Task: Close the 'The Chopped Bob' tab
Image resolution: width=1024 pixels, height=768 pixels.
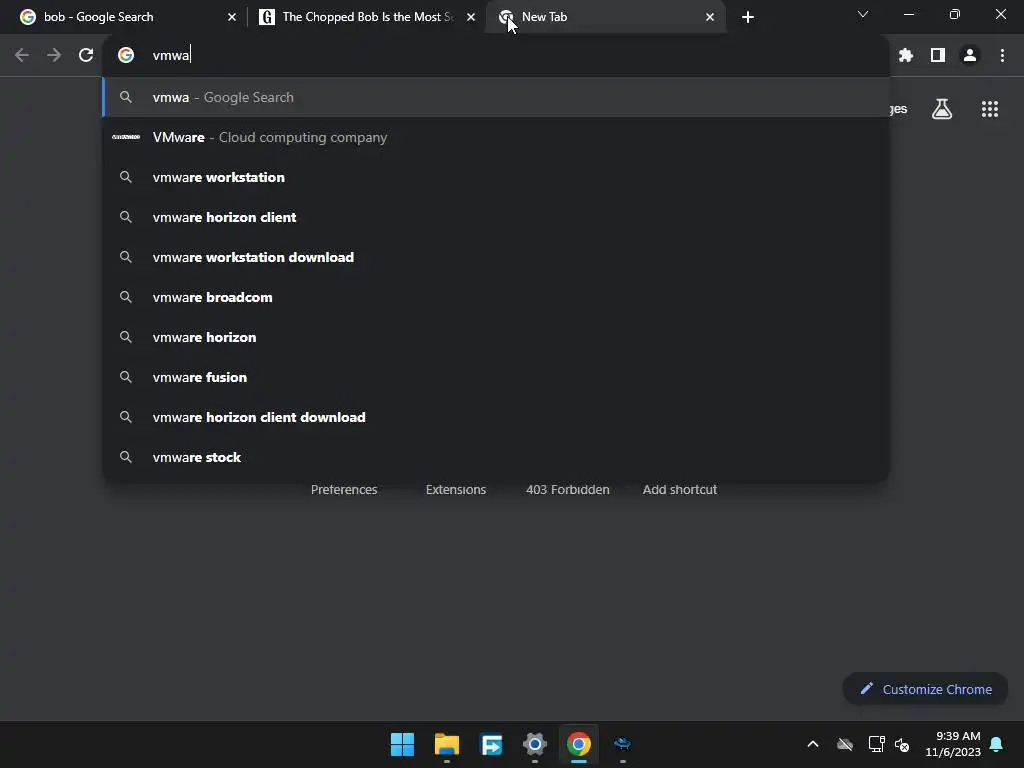Action: click(471, 17)
